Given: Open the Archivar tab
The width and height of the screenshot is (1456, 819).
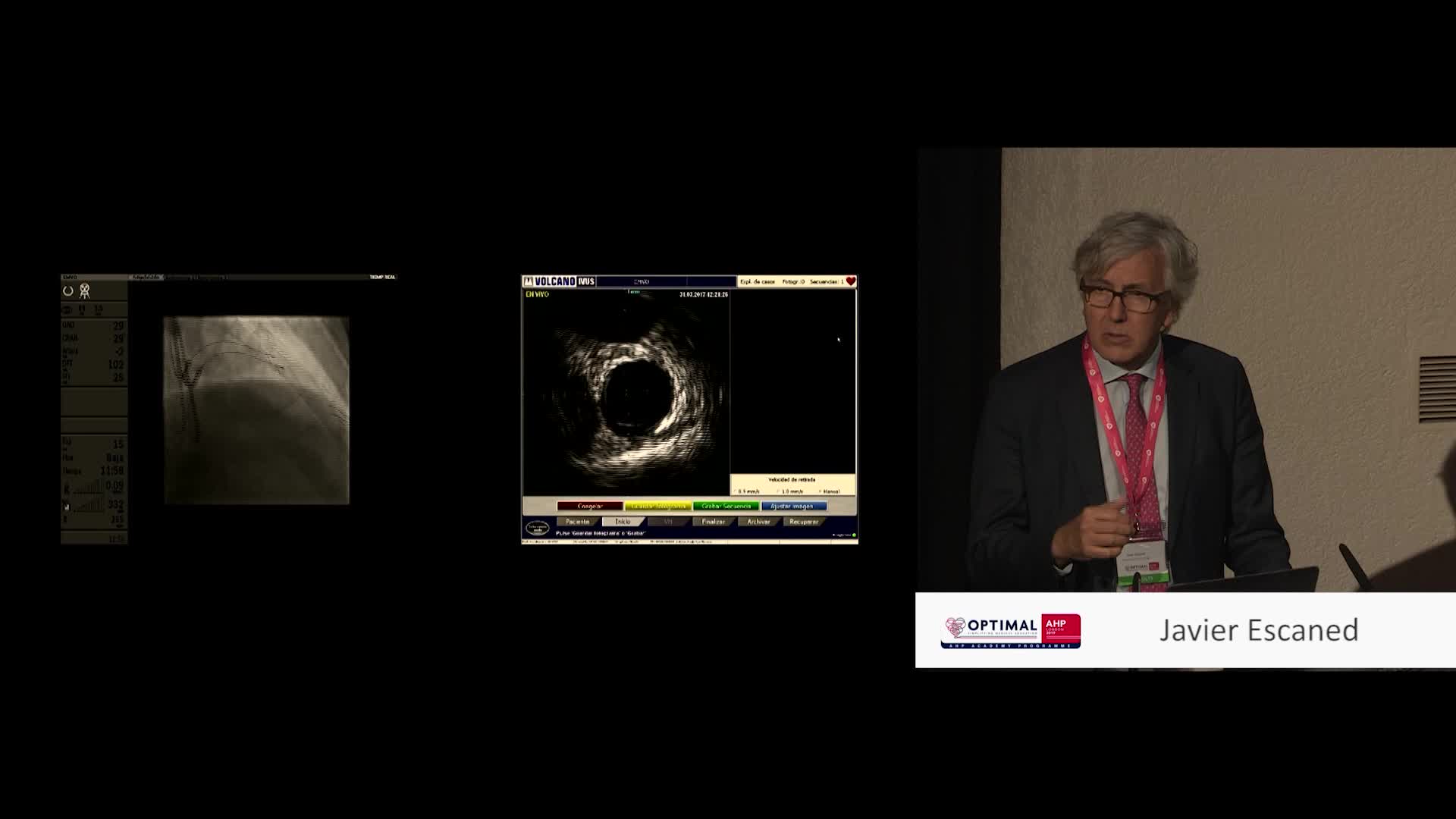Looking at the screenshot, I should [x=758, y=522].
